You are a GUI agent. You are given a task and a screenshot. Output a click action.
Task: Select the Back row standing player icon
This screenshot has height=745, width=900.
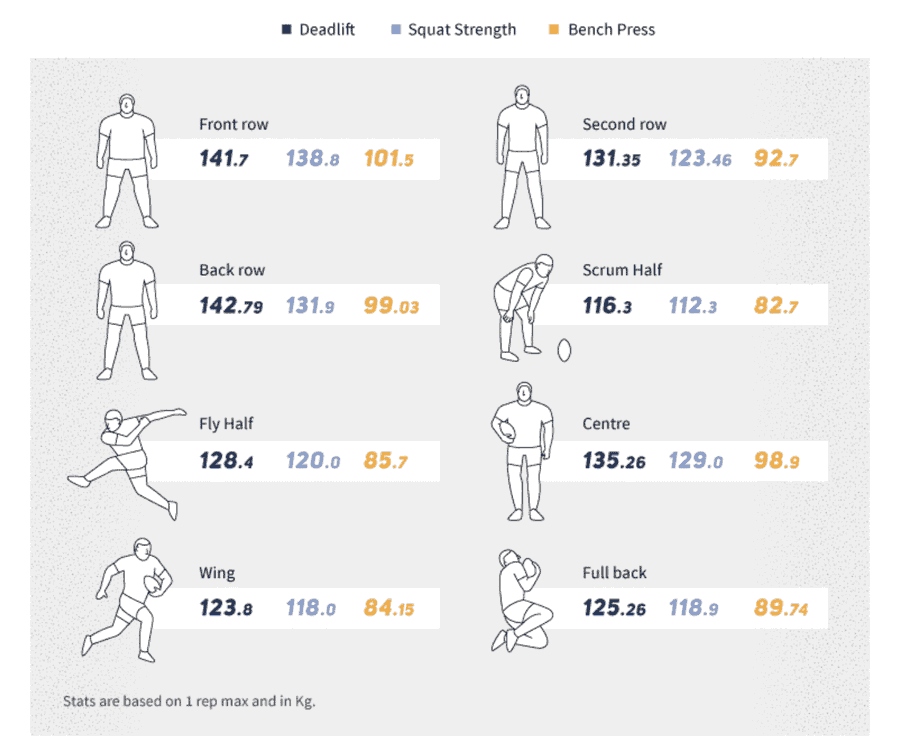point(127,307)
